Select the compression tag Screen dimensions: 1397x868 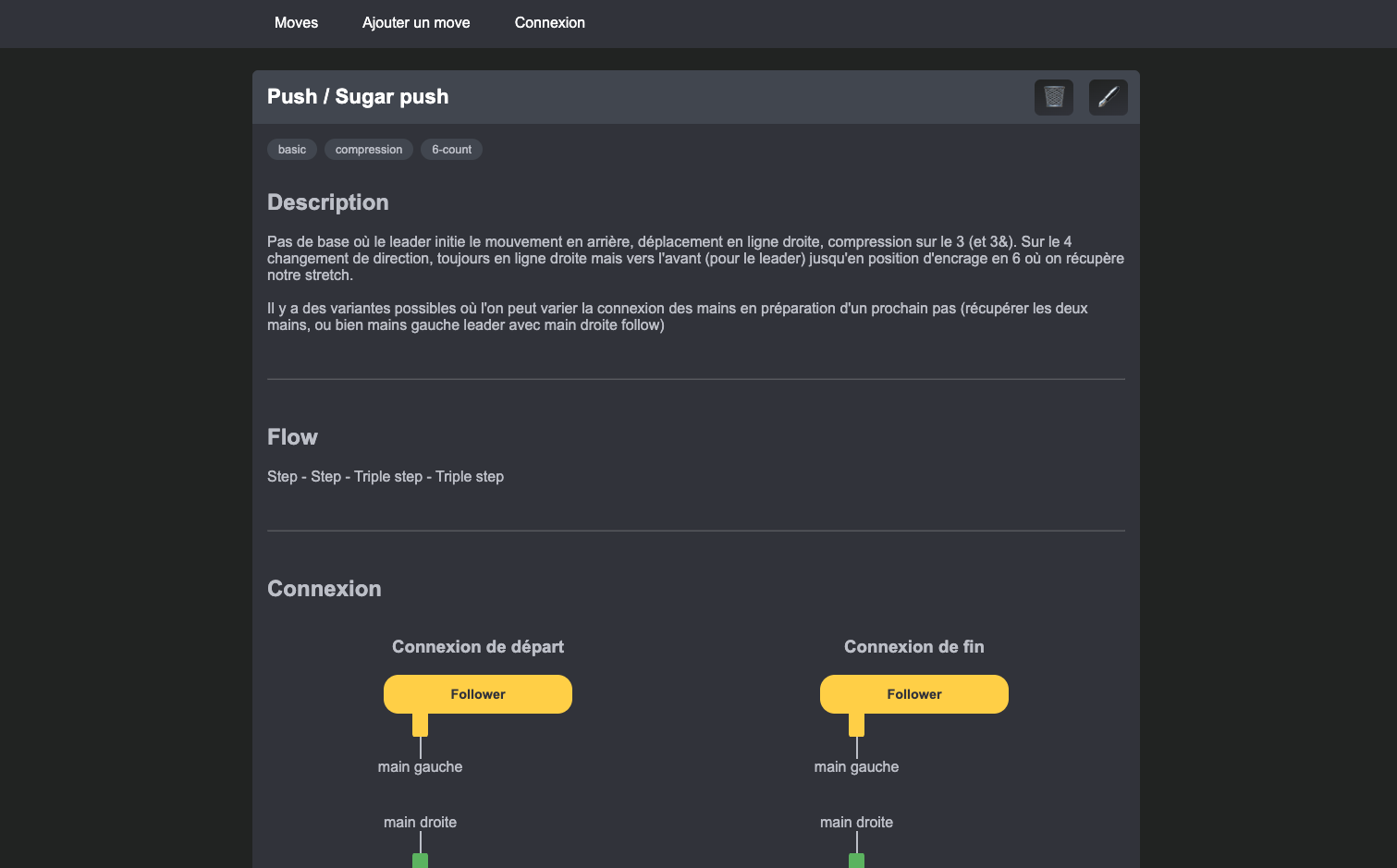click(x=369, y=150)
